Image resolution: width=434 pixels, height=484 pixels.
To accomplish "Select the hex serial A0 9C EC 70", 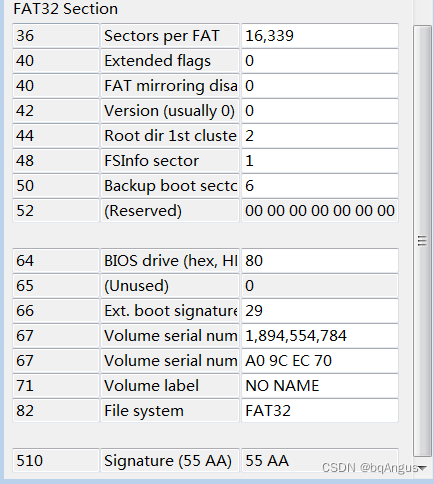I will tap(320, 361).
